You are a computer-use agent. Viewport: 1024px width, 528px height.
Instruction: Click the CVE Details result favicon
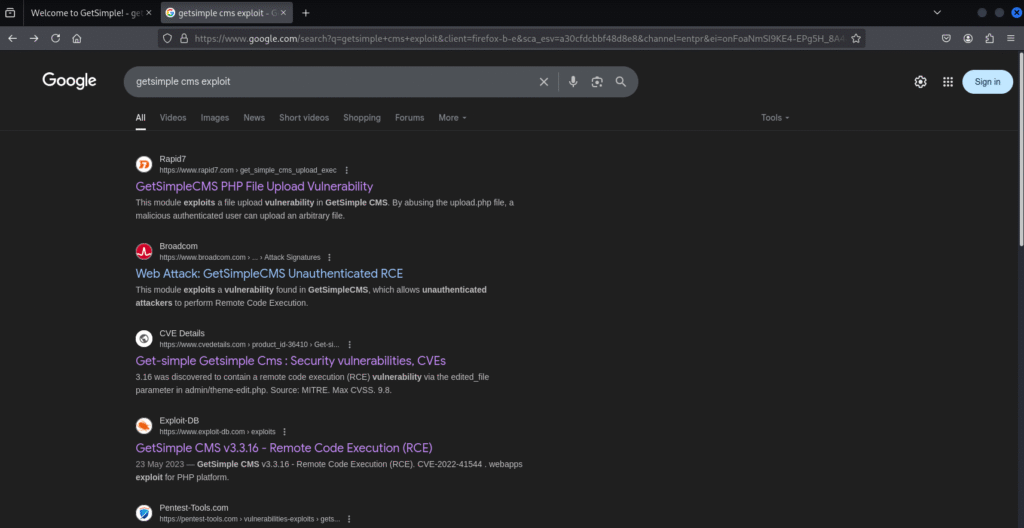coord(144,338)
